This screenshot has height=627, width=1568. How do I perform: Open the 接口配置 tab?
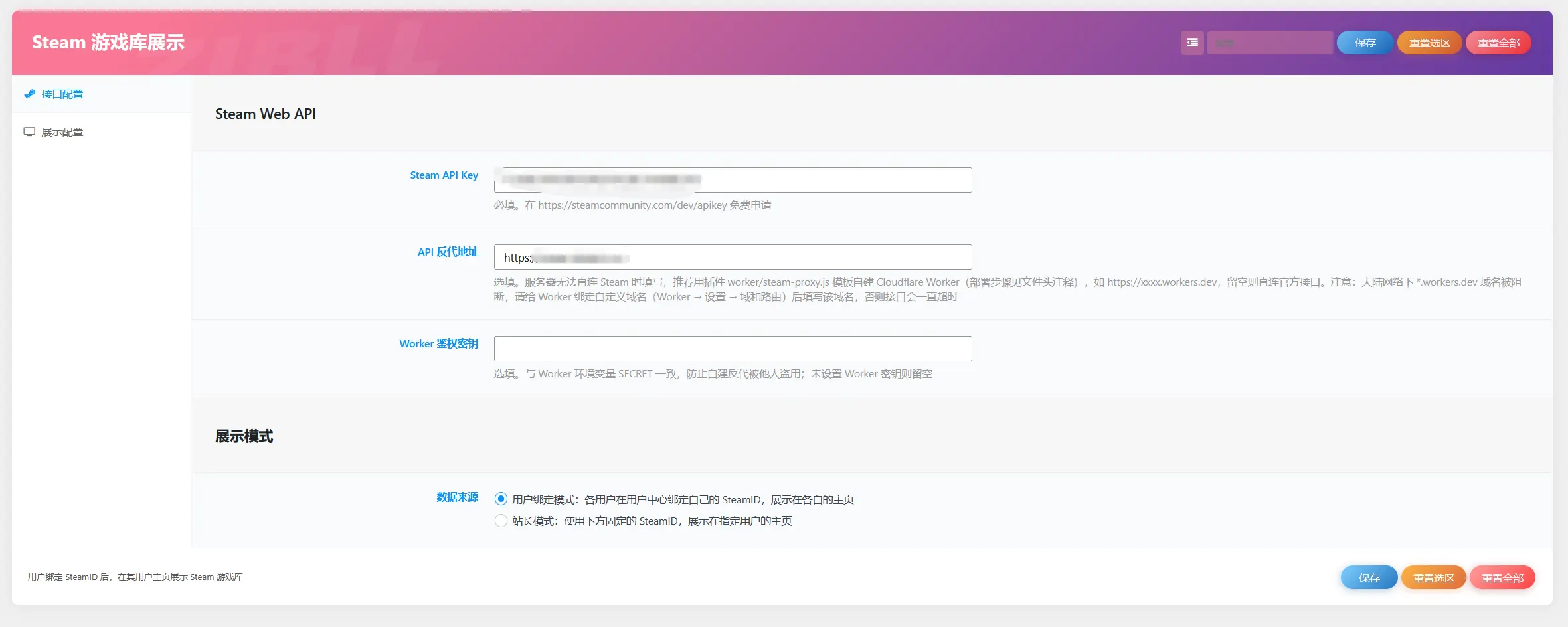(102, 94)
